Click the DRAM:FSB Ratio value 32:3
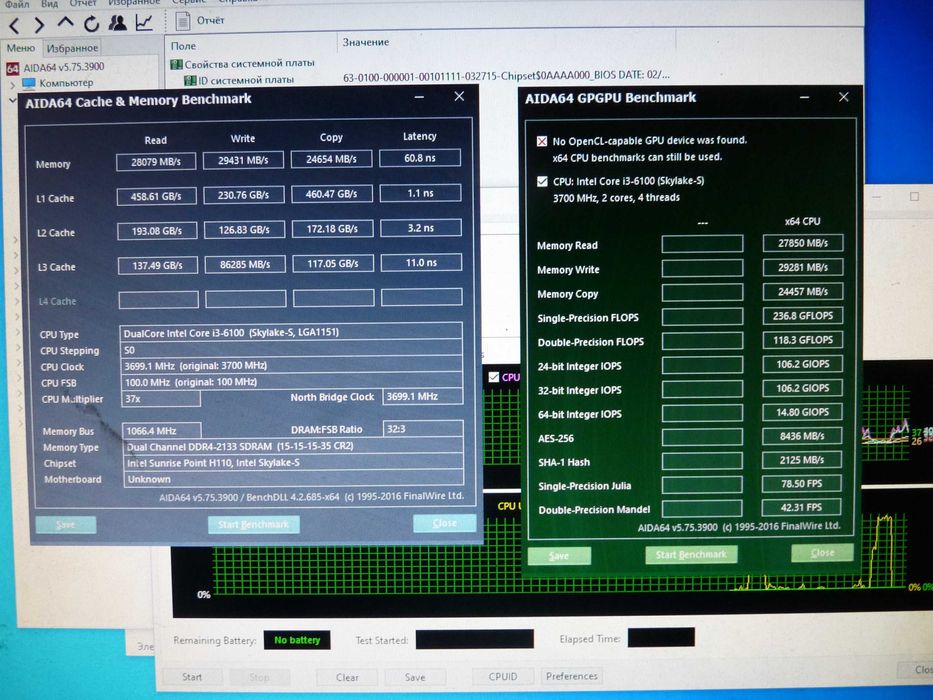Image resolution: width=933 pixels, height=700 pixels. pyautogui.click(x=423, y=429)
